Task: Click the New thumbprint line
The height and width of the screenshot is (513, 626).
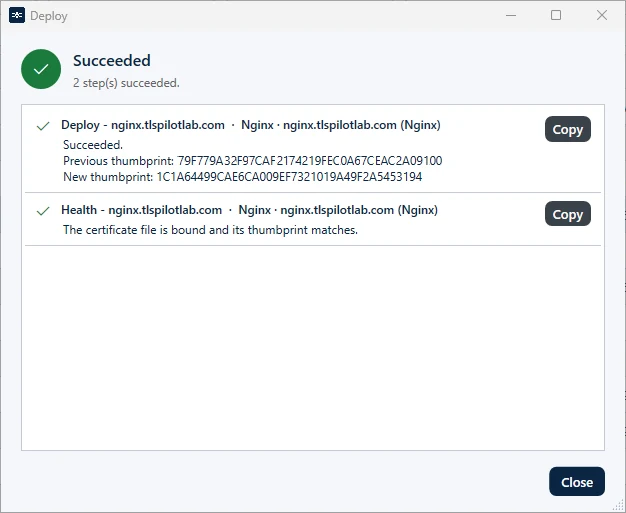Action: pos(242,177)
